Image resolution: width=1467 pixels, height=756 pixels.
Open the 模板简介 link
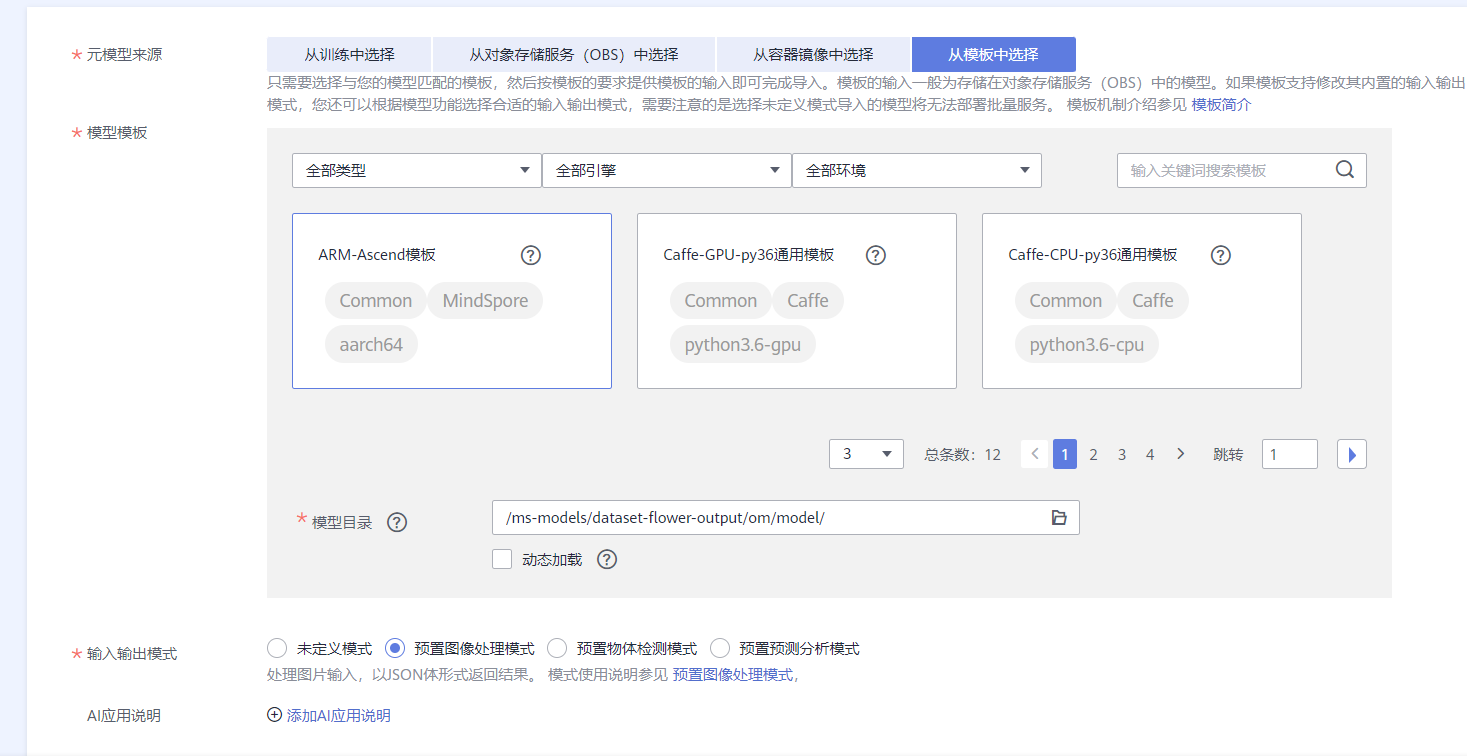coord(1221,104)
